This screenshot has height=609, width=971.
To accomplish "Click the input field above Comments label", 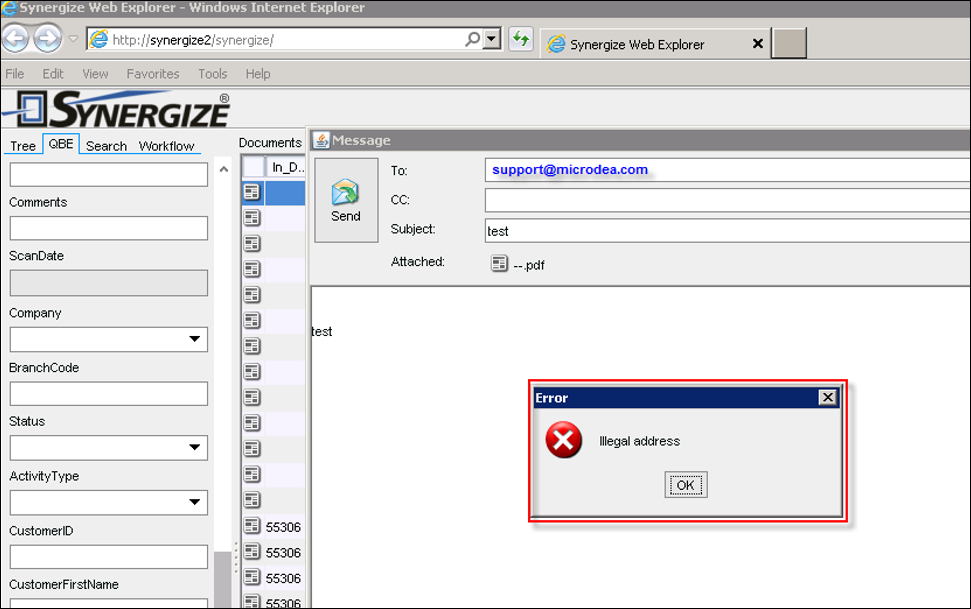I will pyautogui.click(x=108, y=175).
